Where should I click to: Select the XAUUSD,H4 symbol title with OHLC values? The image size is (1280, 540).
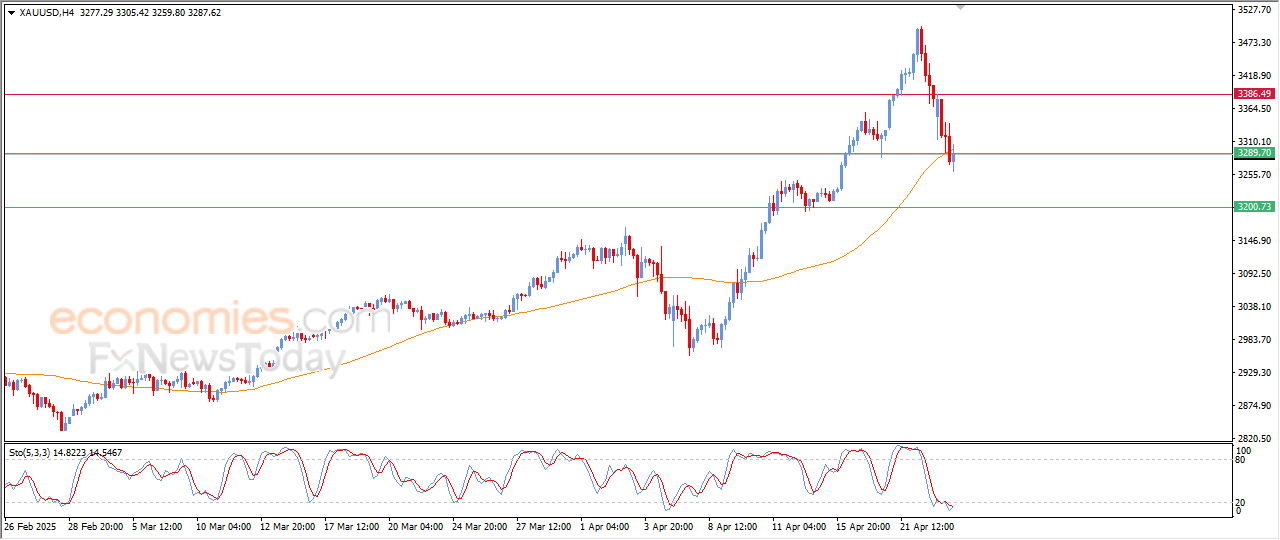120,13
